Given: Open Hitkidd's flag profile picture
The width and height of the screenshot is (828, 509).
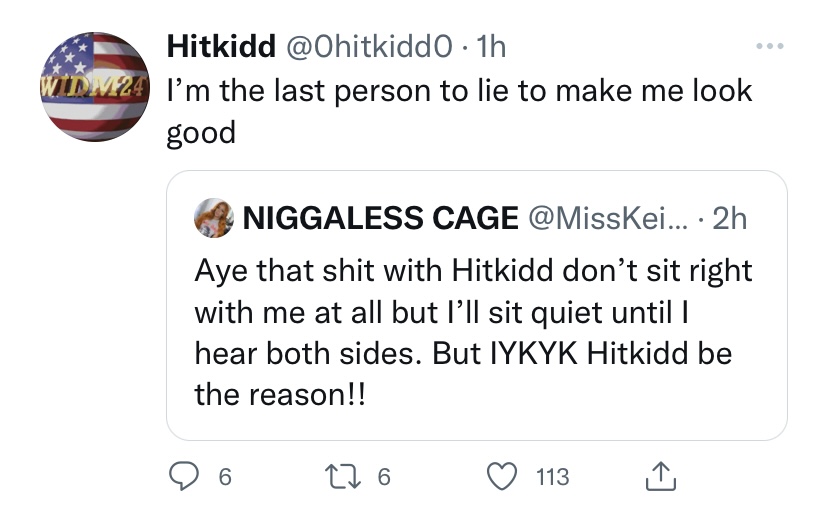Looking at the screenshot, I should (96, 87).
